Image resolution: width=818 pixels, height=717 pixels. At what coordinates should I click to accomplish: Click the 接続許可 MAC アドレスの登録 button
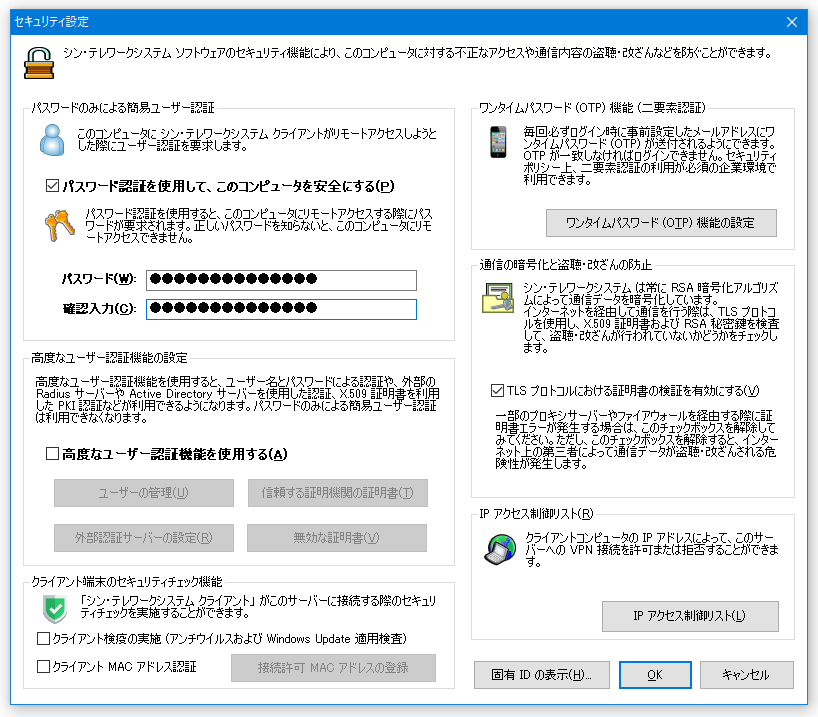[333, 667]
